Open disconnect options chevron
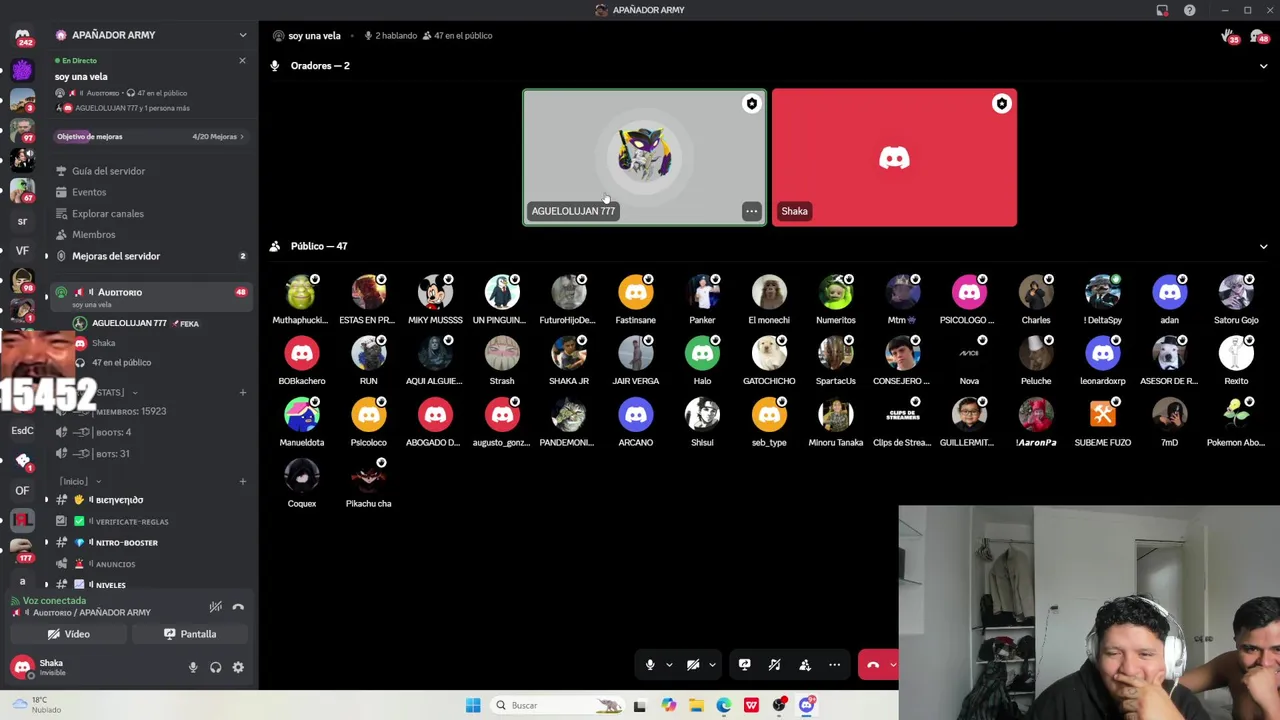 [x=892, y=665]
